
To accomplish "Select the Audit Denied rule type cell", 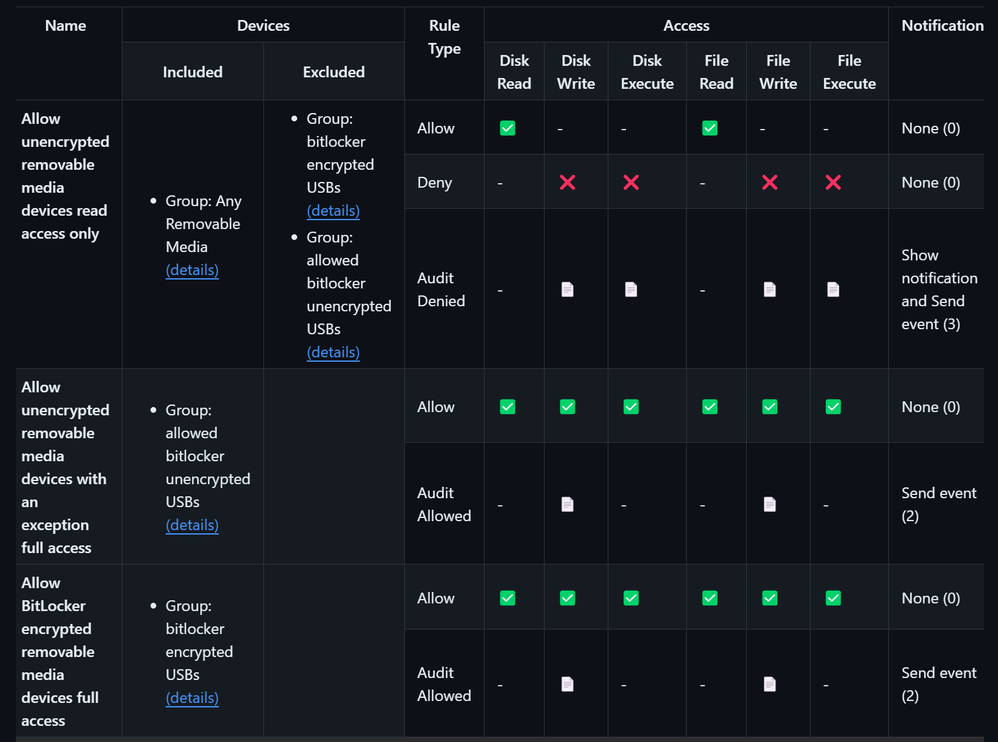I will 444,289.
